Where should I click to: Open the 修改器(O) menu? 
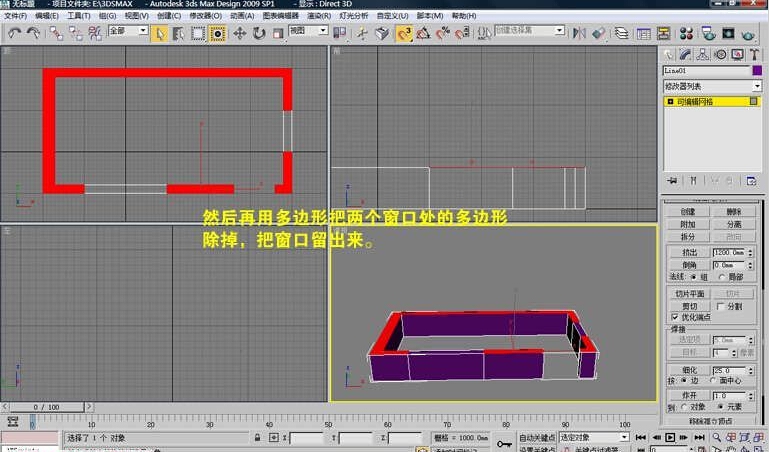point(206,16)
